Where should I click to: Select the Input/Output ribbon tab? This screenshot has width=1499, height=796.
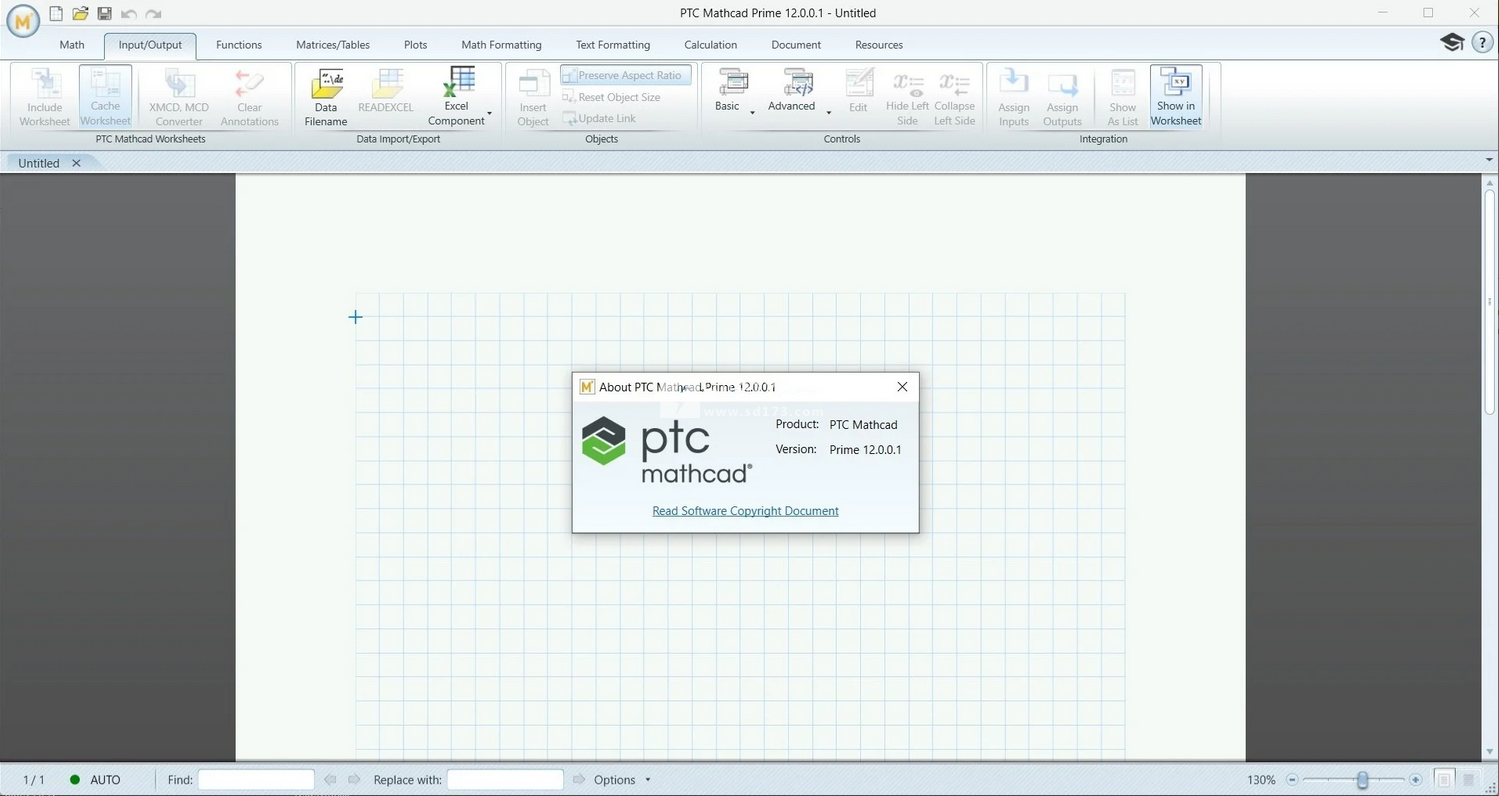point(150,45)
